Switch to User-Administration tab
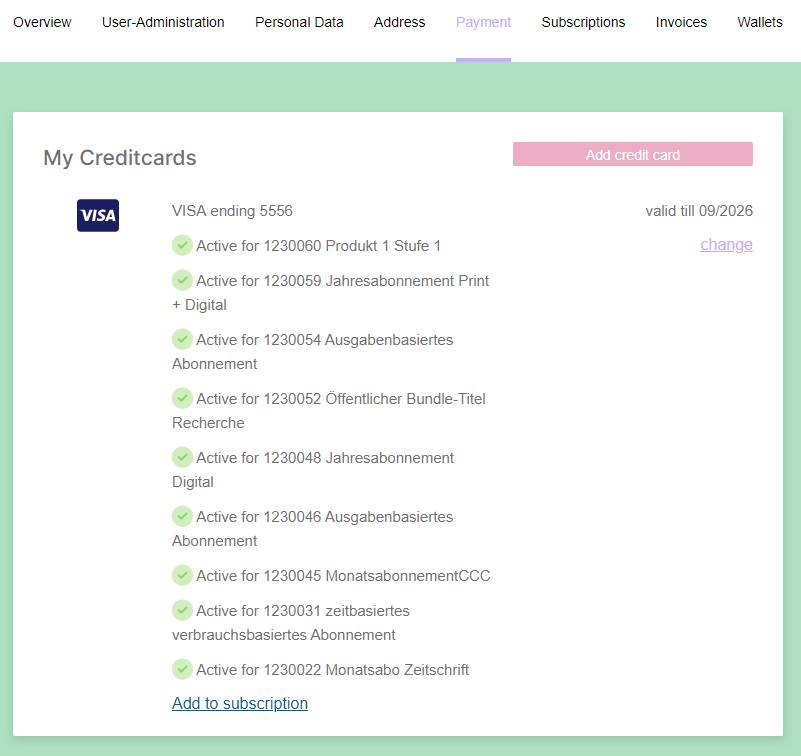 pyautogui.click(x=163, y=22)
